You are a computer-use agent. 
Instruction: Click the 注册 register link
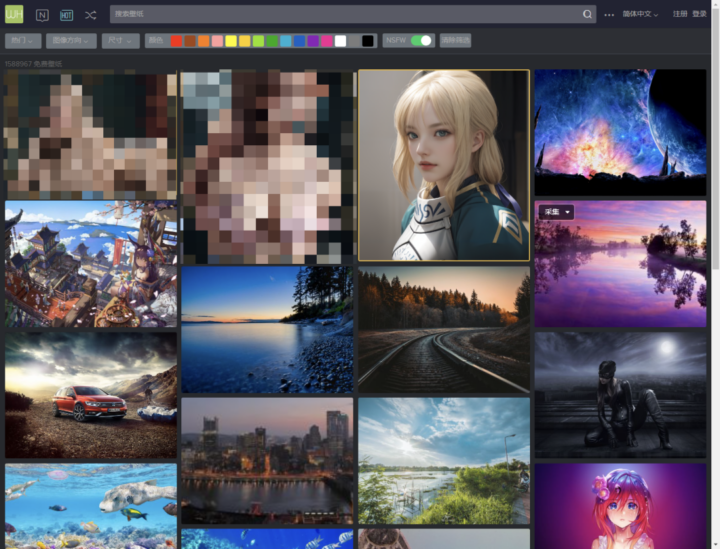[680, 15]
